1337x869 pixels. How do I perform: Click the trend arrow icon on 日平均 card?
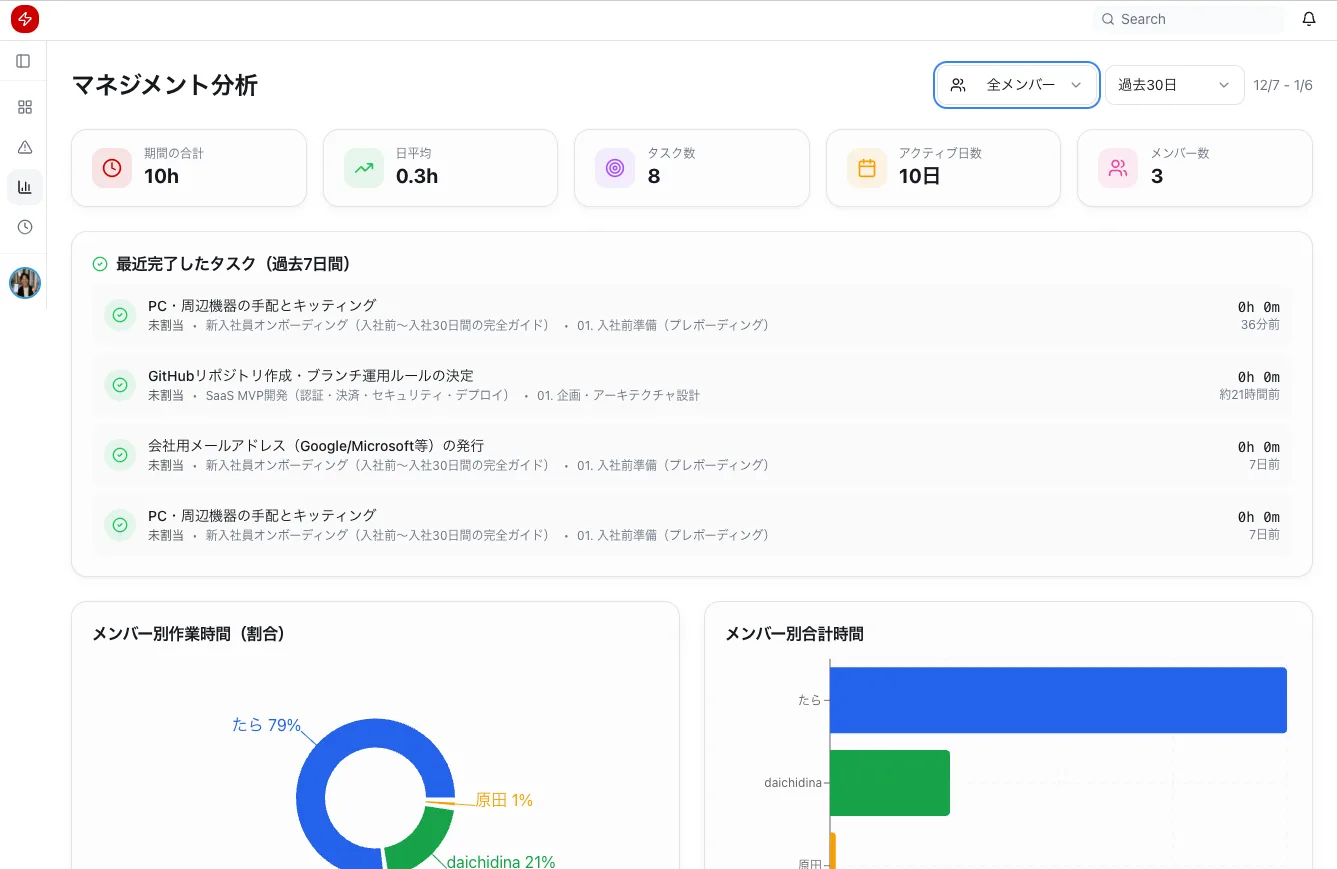[x=364, y=168]
